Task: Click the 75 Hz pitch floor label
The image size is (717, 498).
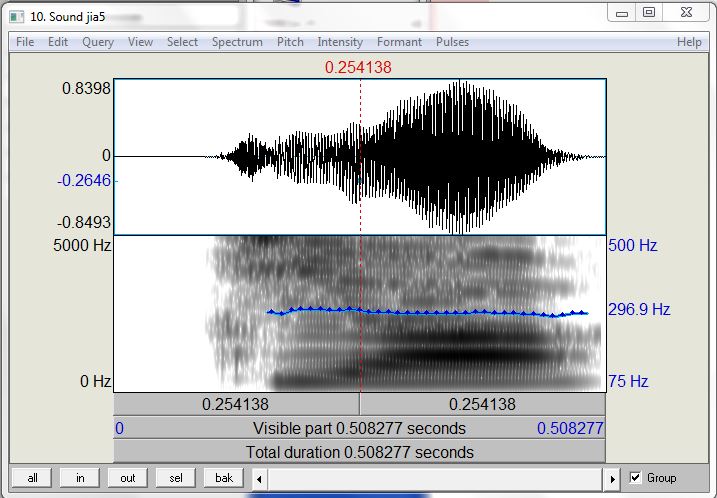Action: (628, 381)
